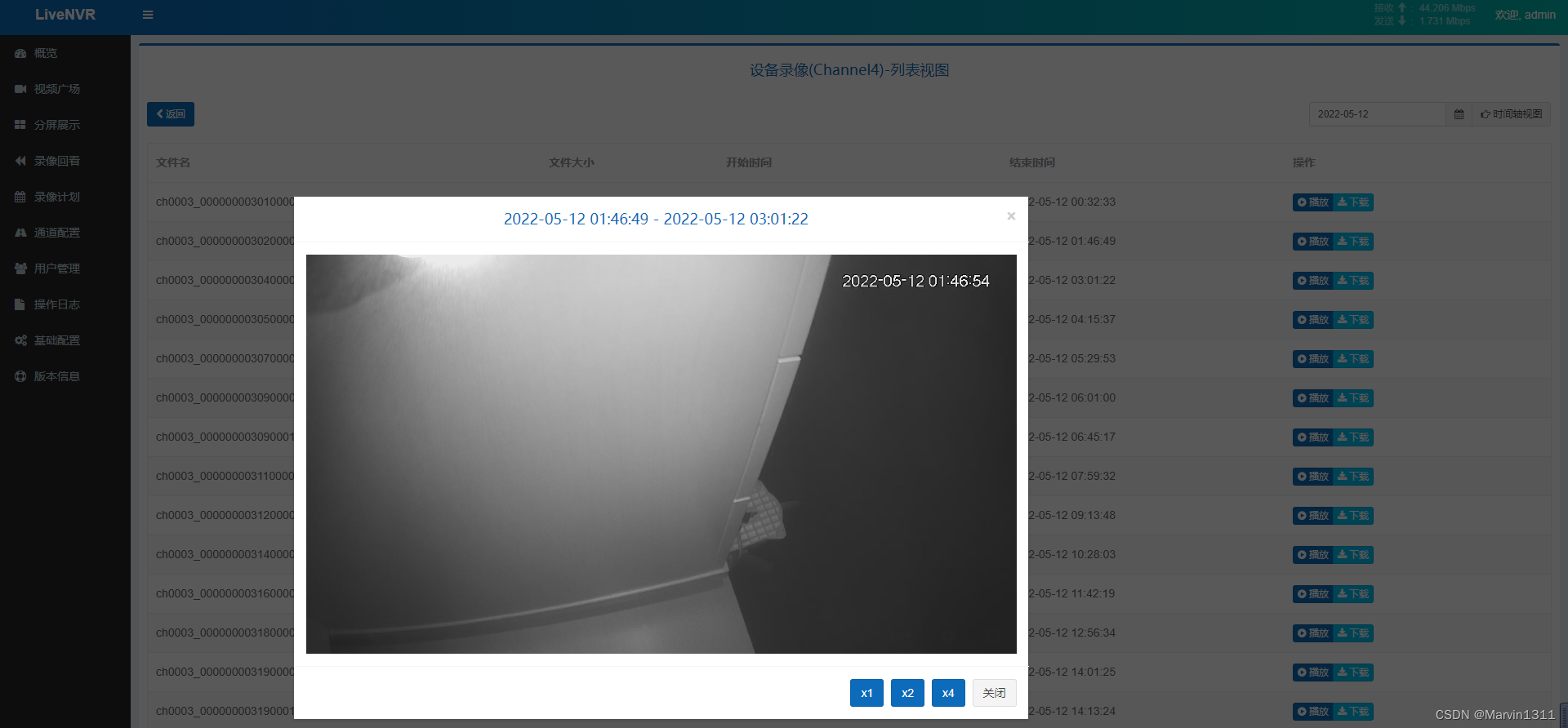Click the 结束时间 column header
Screen dimensions: 1568x728
pyautogui.click(x=1032, y=162)
